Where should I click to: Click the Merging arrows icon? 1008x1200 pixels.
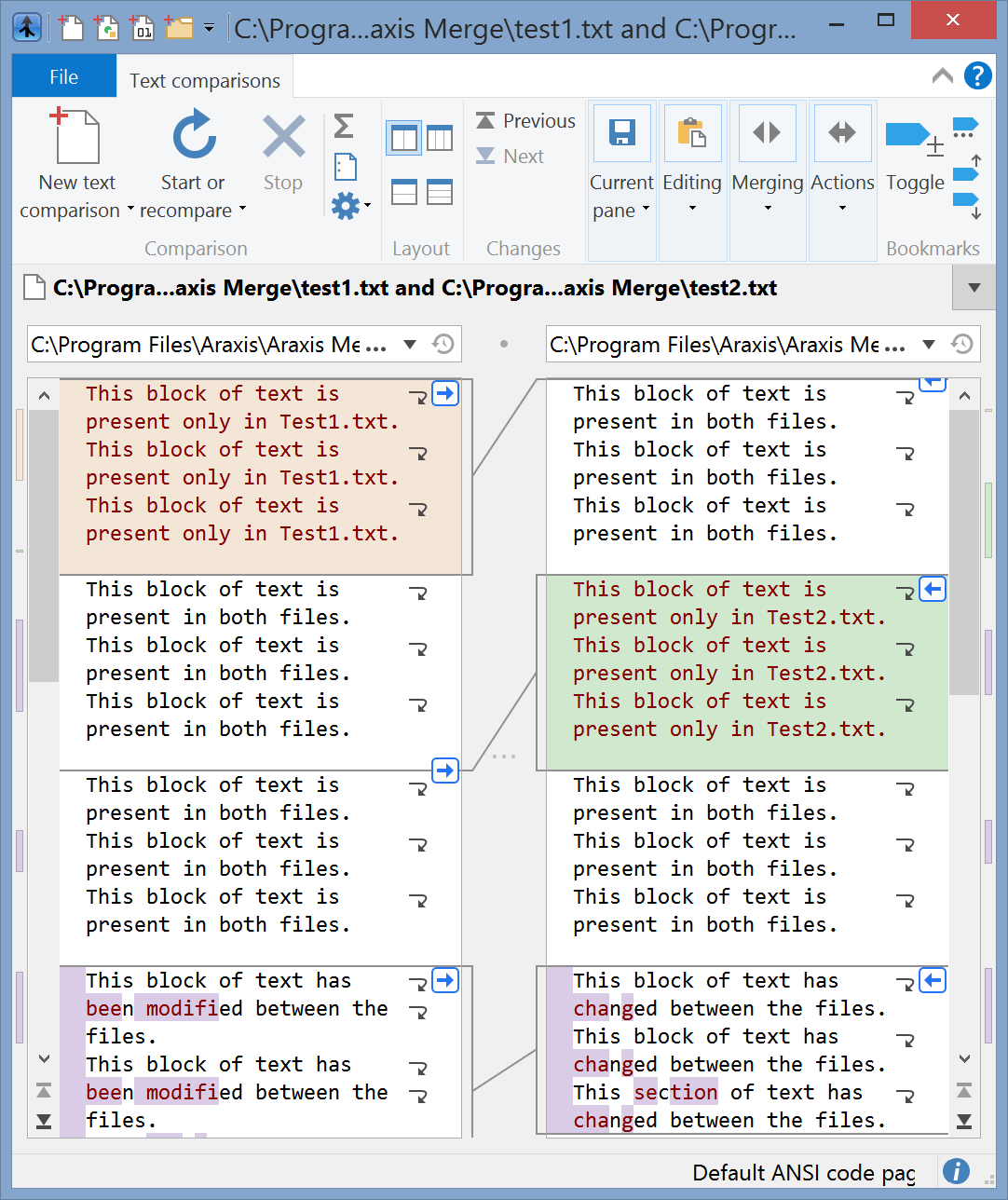767,133
